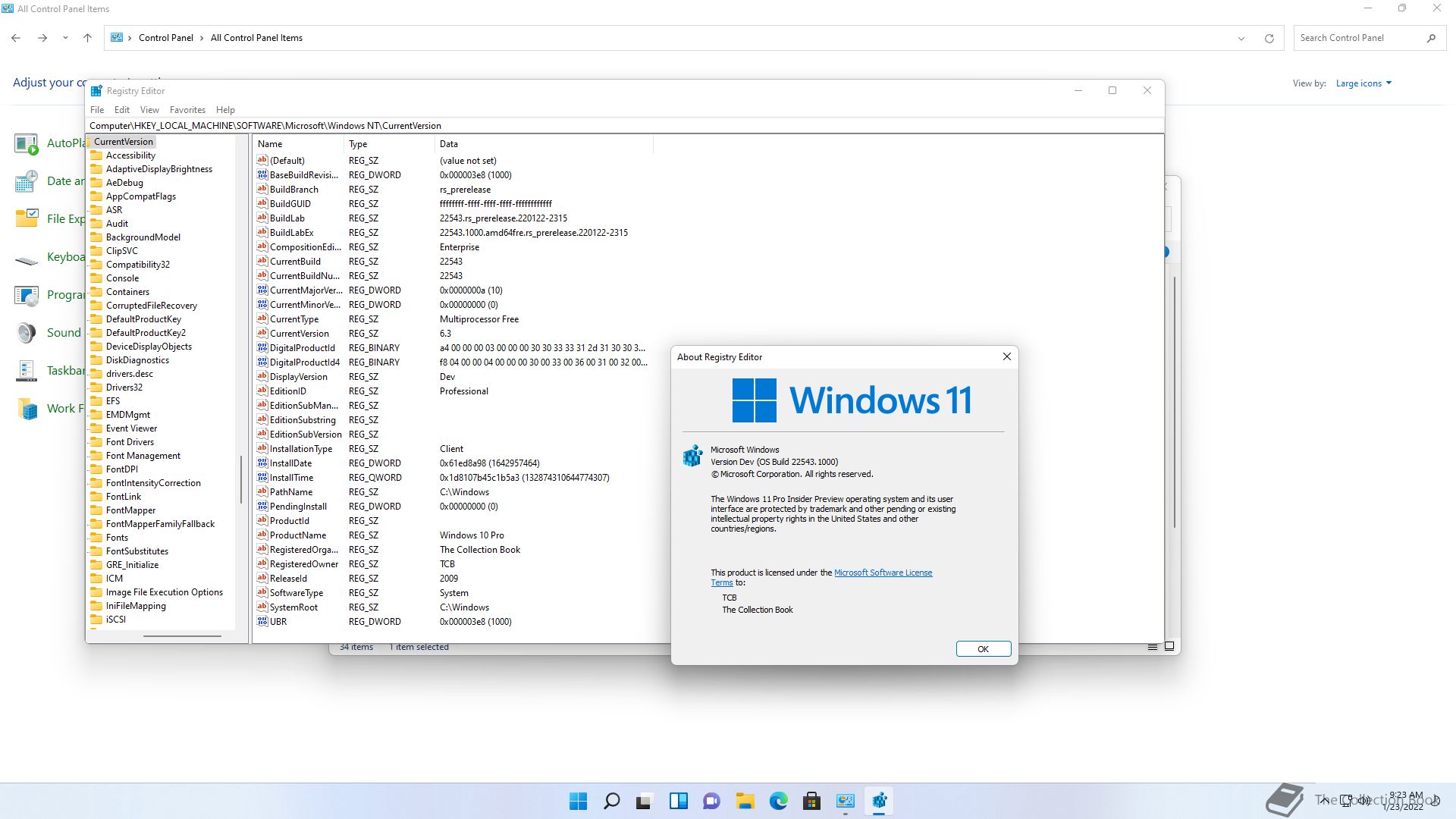Select the InstallationType value row
The height and width of the screenshot is (819, 1456).
pyautogui.click(x=452, y=449)
